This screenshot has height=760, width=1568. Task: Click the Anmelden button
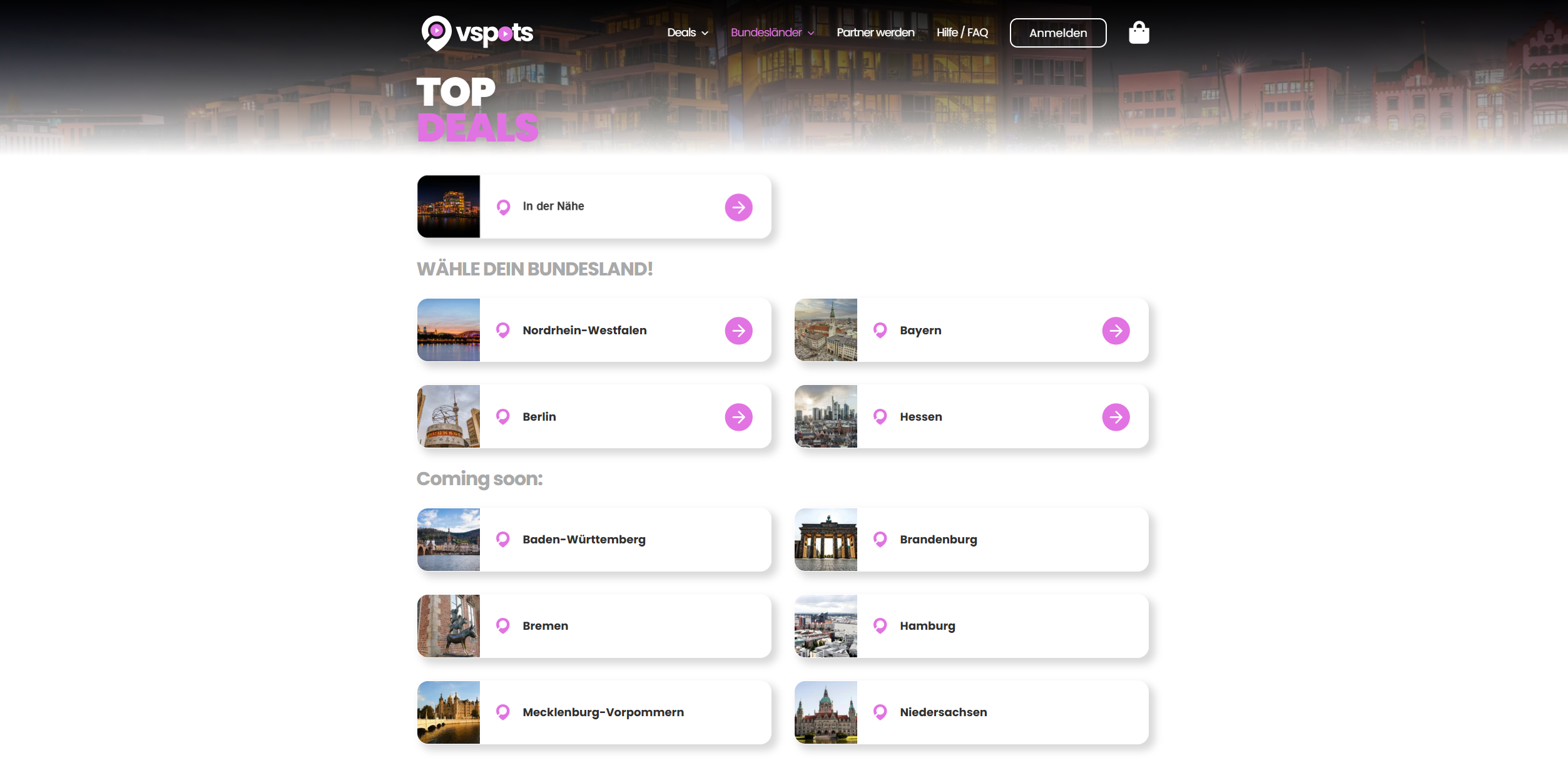pyautogui.click(x=1057, y=33)
